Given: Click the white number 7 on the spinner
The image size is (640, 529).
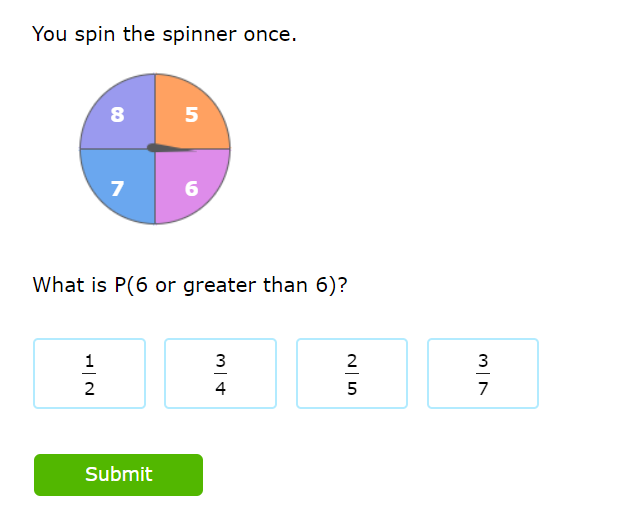Looking at the screenshot, I should click(117, 187).
